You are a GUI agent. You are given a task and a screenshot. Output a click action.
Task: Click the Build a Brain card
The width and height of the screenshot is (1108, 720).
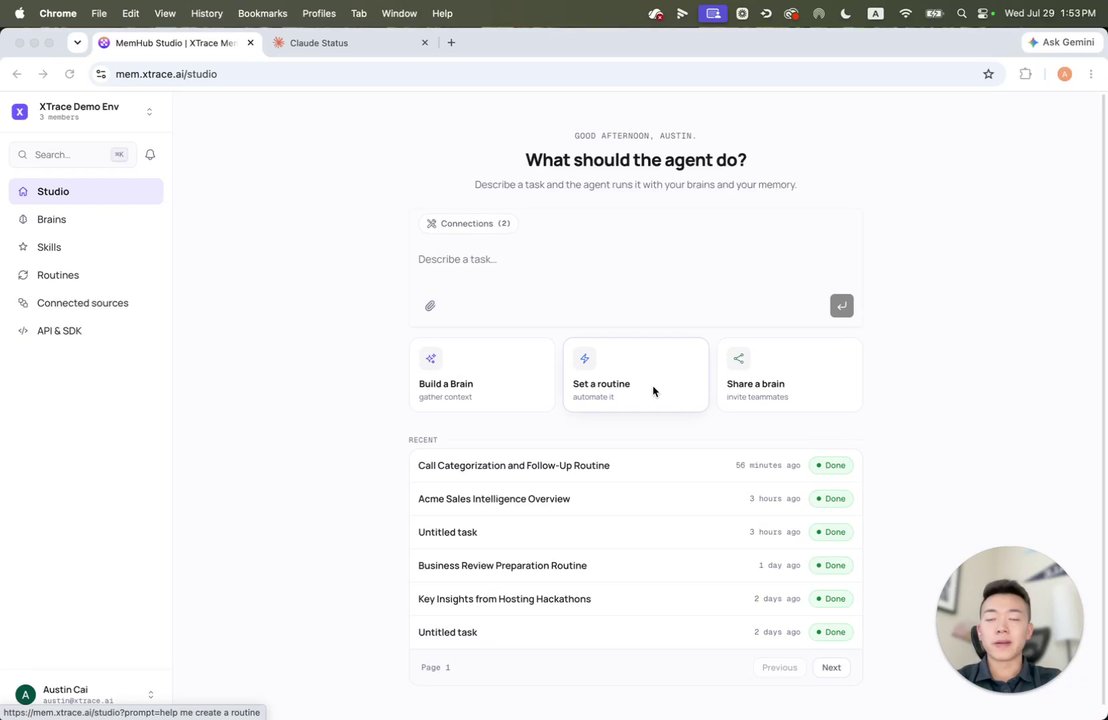pos(482,374)
